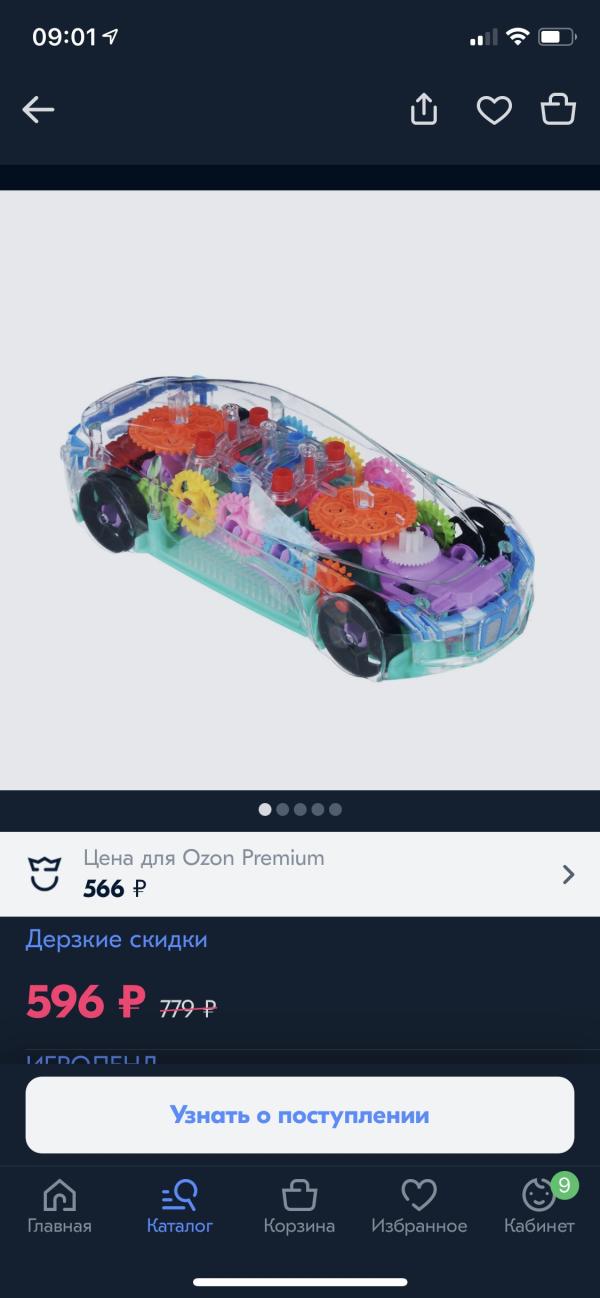Open the cart basket icon at top
The height and width of the screenshot is (1298, 600).
[x=558, y=108]
